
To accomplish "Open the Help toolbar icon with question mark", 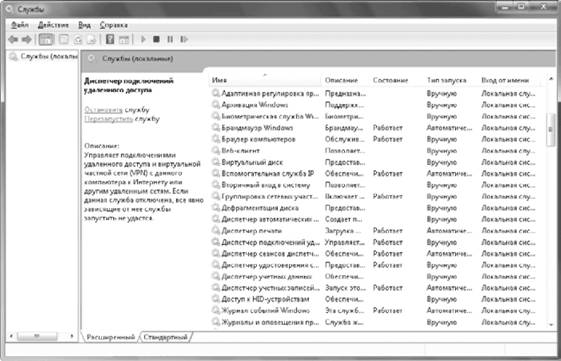I will coord(110,39).
